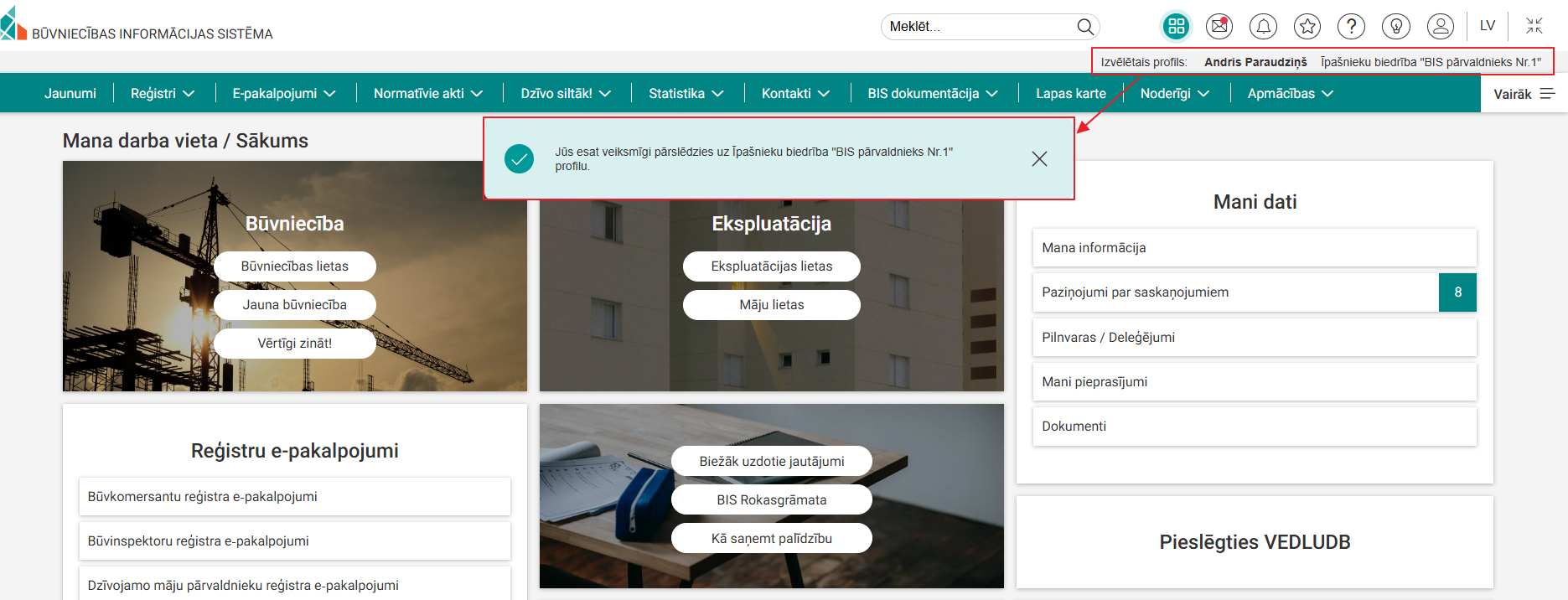Open the mail messages envelope icon
The height and width of the screenshot is (600, 1568).
click(x=1219, y=27)
